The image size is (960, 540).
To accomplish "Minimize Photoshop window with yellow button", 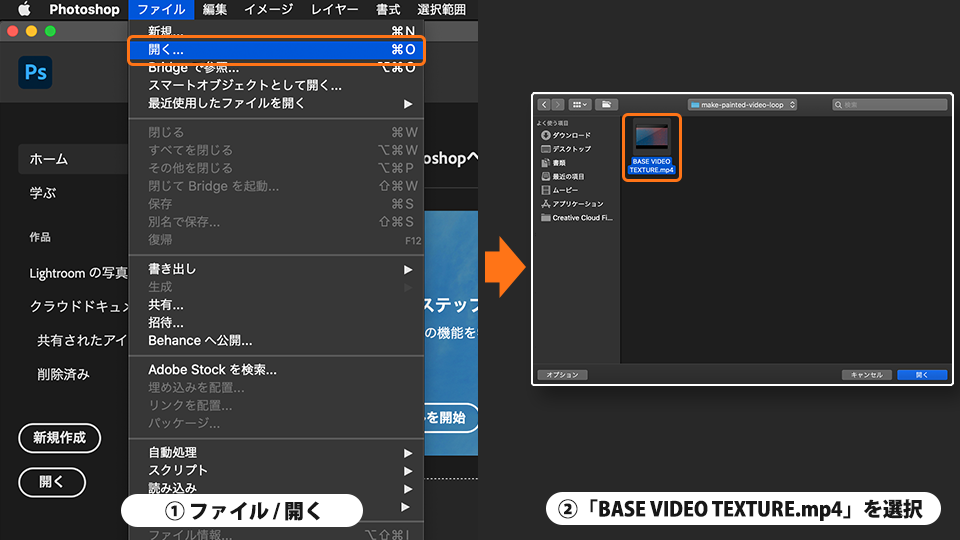I will click(x=31, y=31).
